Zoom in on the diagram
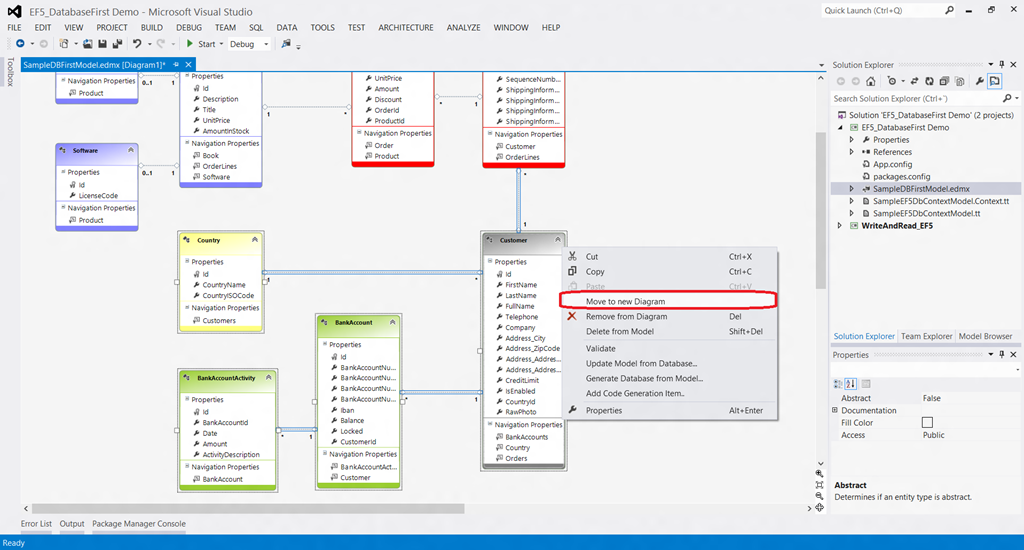1024x550 pixels. coord(820,474)
